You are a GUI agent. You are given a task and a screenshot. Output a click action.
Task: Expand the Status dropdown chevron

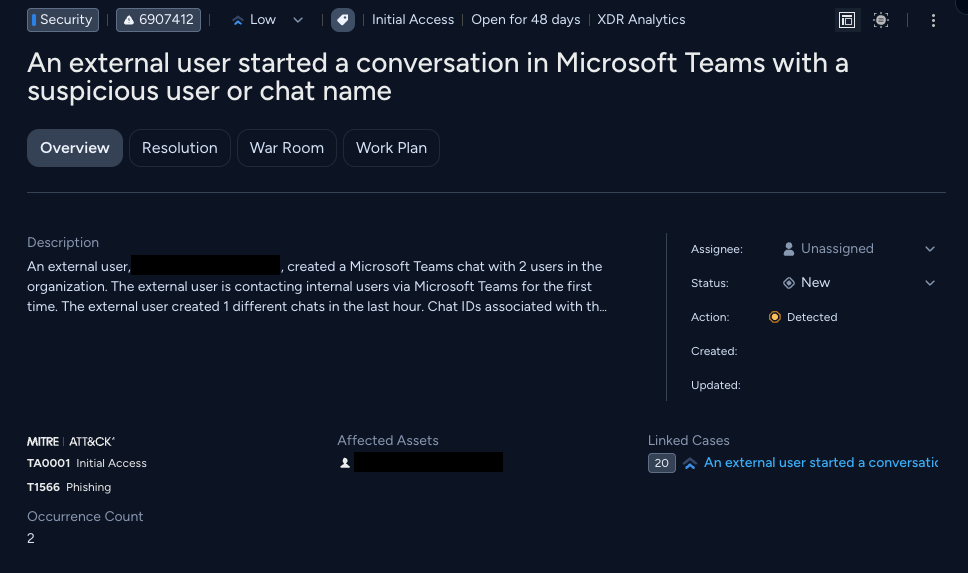coord(930,283)
